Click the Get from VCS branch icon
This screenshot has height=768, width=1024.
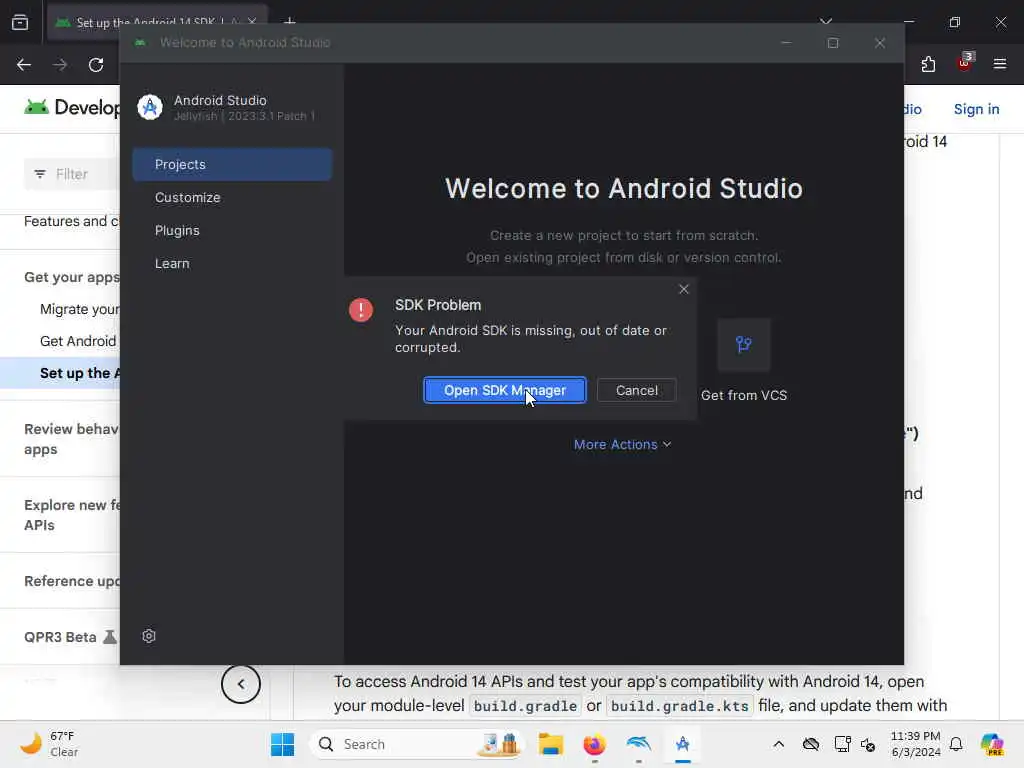[744, 344]
